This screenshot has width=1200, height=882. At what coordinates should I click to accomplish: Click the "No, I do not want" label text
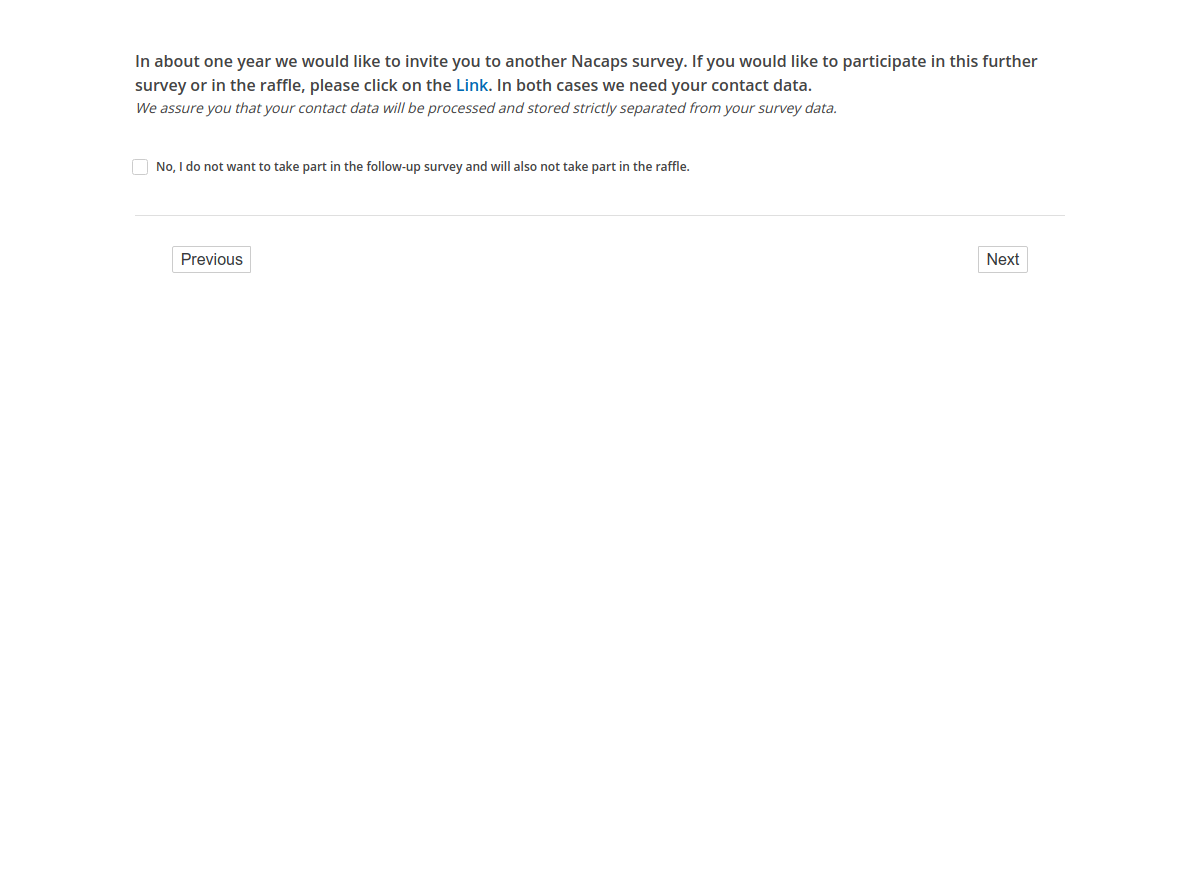tap(215, 167)
